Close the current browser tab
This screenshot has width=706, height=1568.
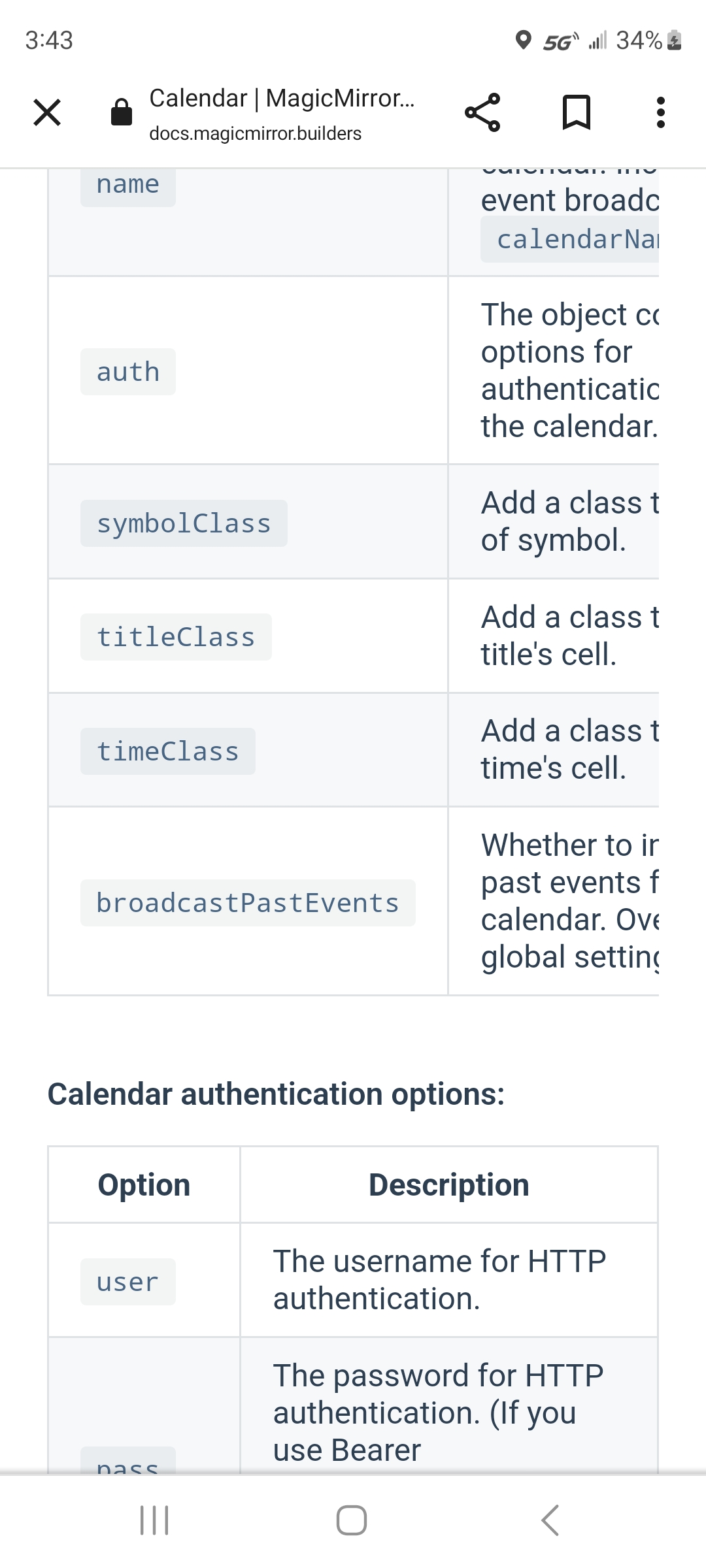coord(46,112)
